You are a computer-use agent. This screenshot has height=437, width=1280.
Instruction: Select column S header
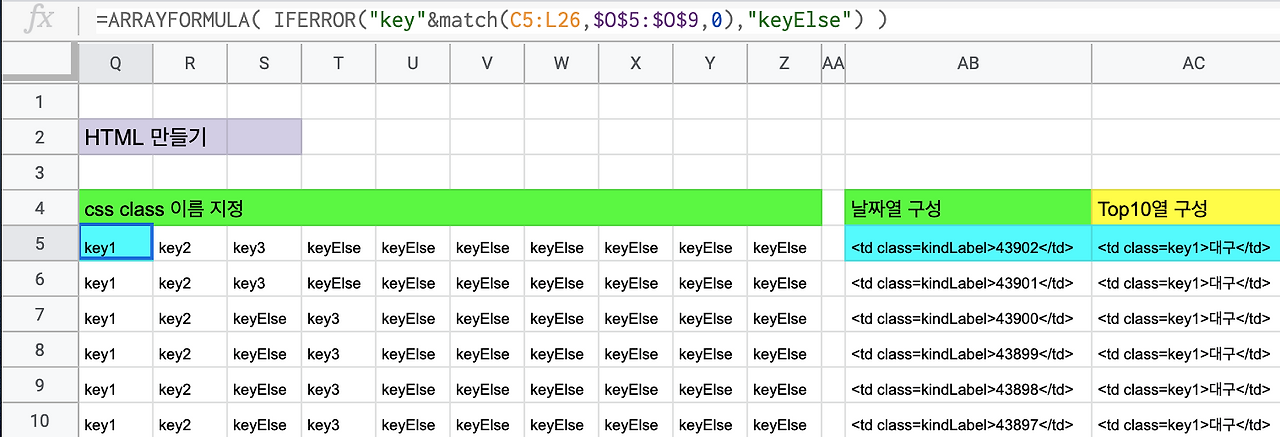click(264, 63)
